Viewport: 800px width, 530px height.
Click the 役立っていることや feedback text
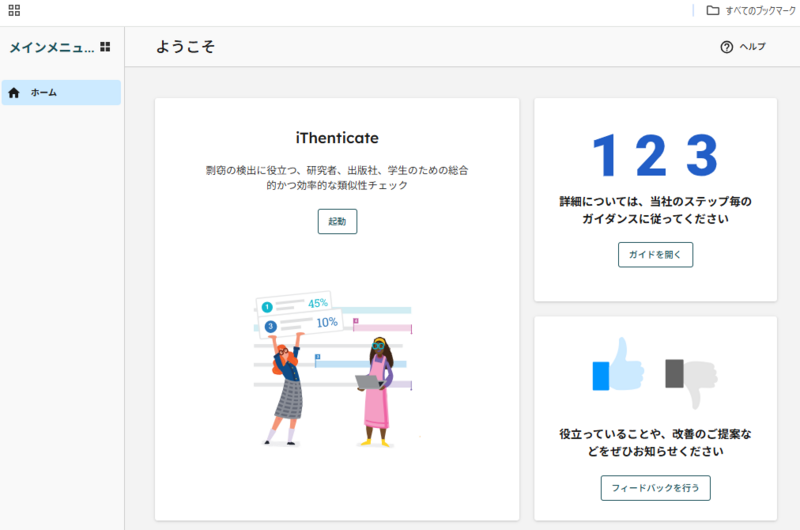[656, 443]
